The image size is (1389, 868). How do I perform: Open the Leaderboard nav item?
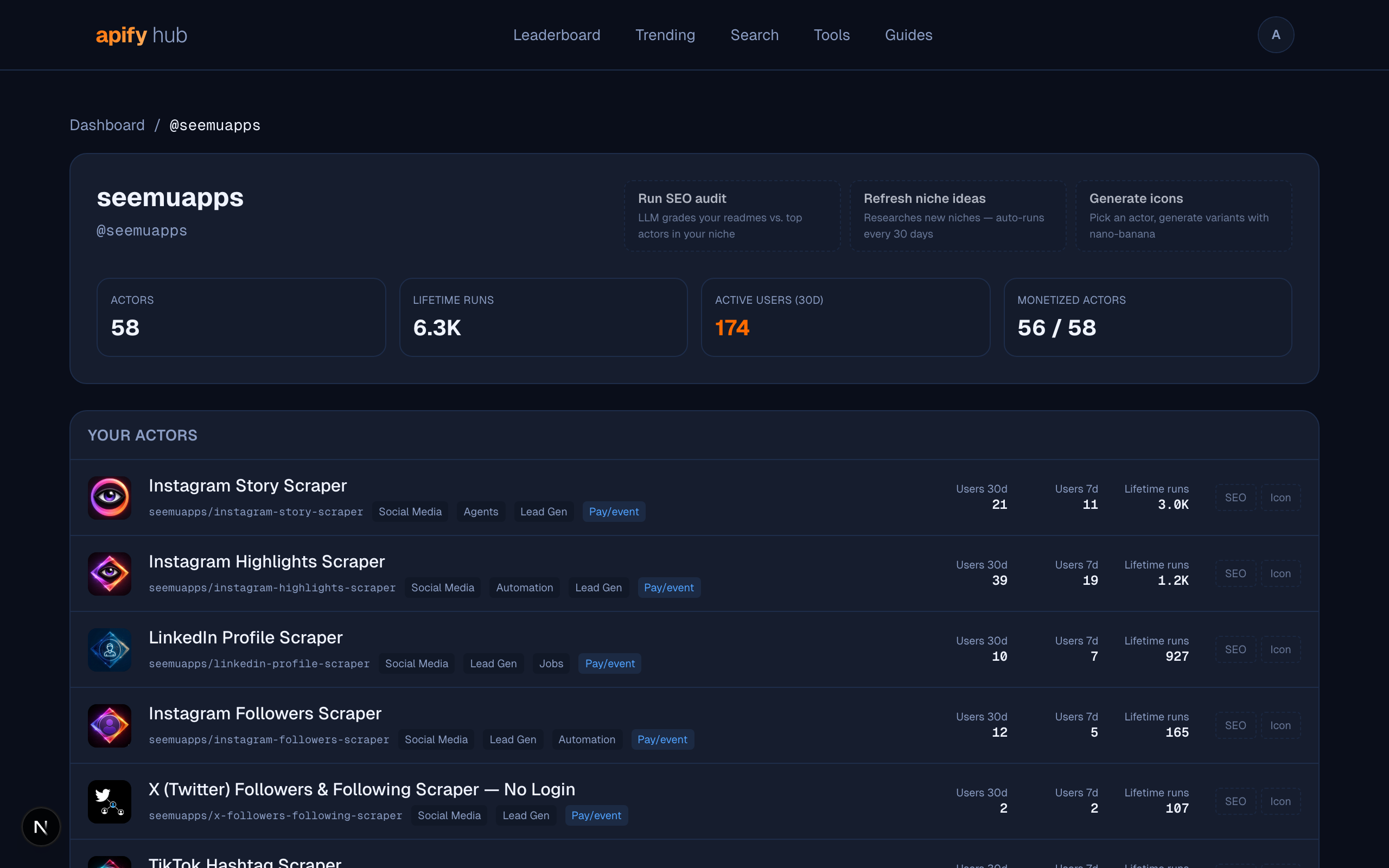pos(556,35)
